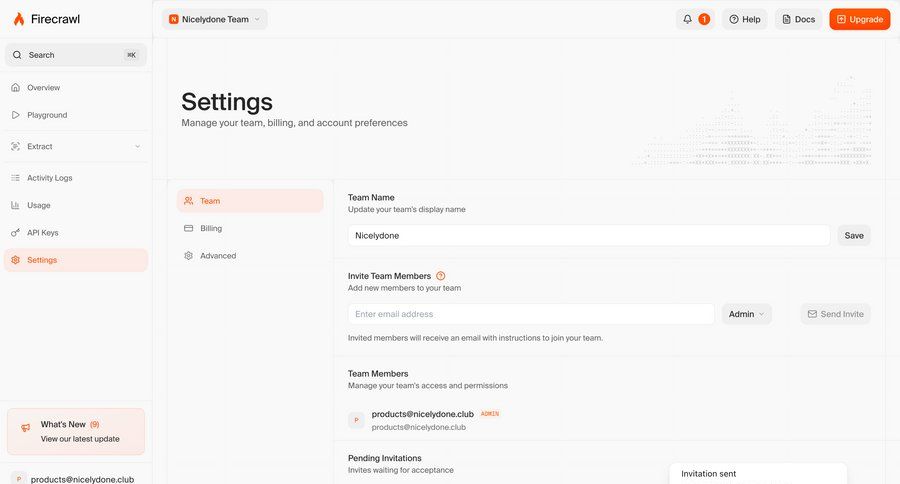Open API Keys in the sidebar
This screenshot has height=484, width=900.
[42, 233]
